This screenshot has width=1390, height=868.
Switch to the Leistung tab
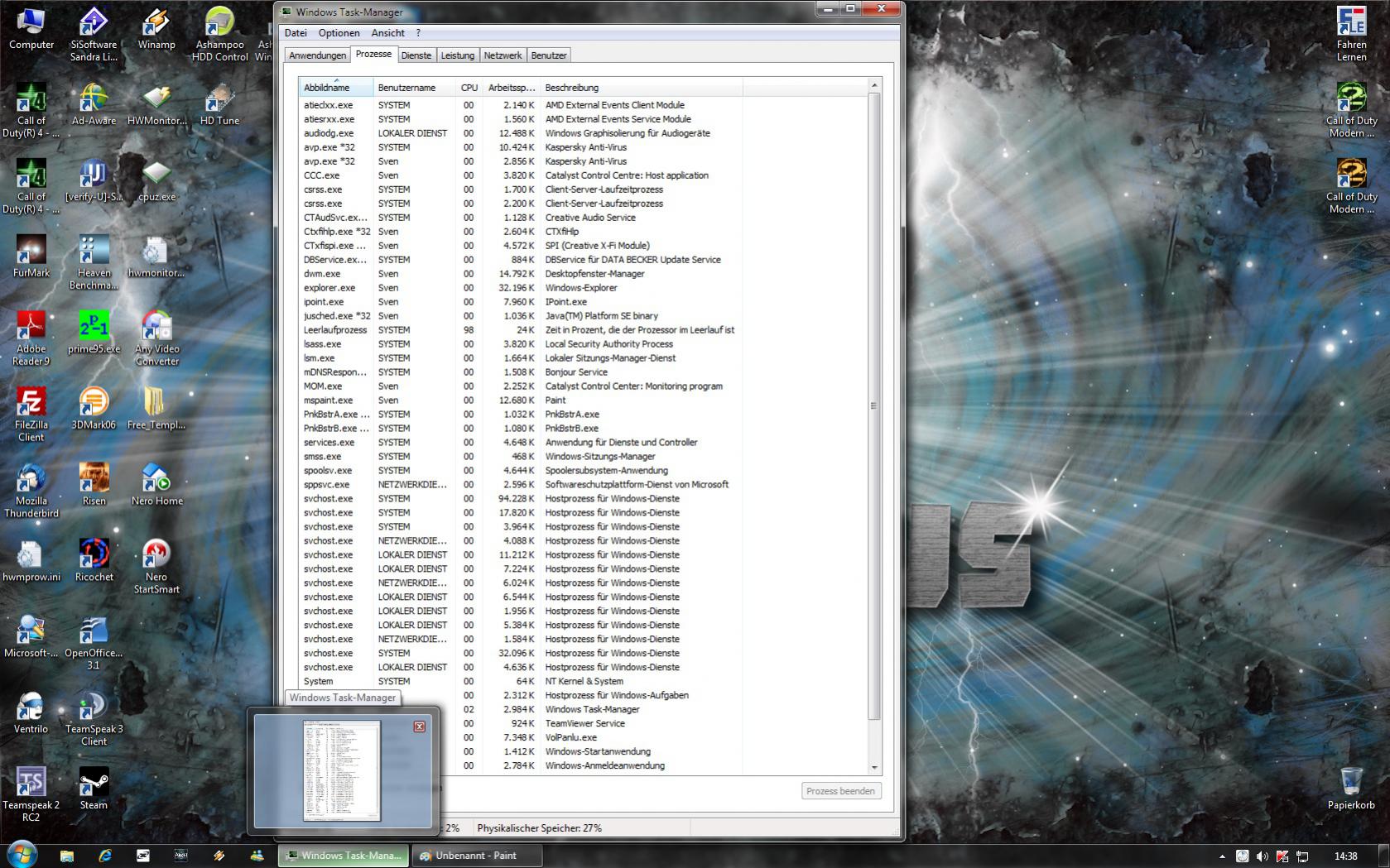[x=458, y=55]
